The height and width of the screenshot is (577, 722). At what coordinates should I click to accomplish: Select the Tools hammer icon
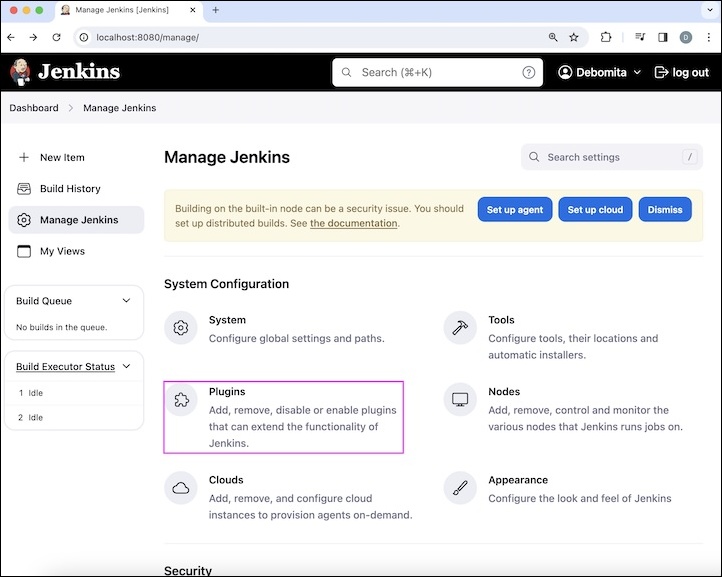click(461, 328)
